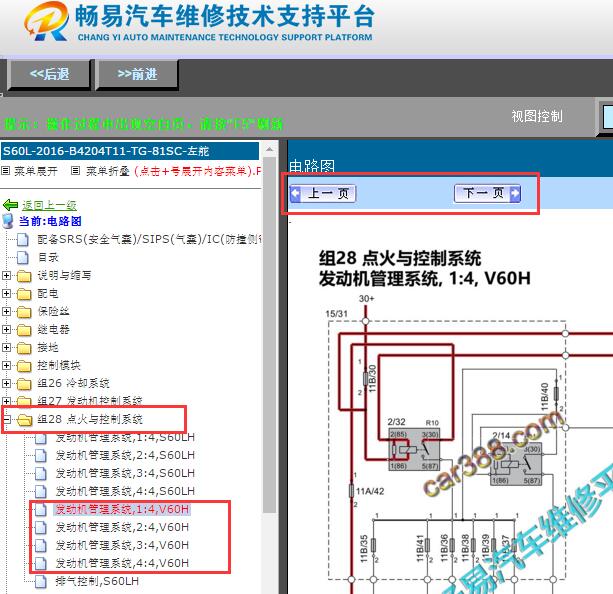Viewport: 613px width, 594px height.
Task: Click page icon of 发动机管理系统,4:4,V60H
Action: (x=40, y=563)
